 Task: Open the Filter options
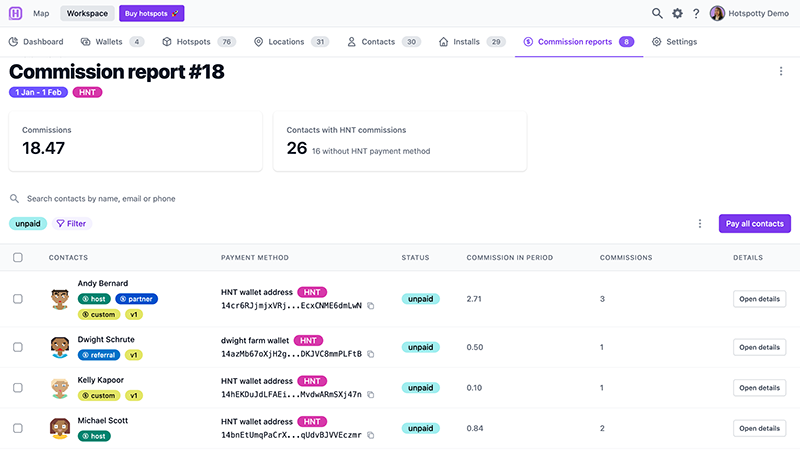[71, 223]
